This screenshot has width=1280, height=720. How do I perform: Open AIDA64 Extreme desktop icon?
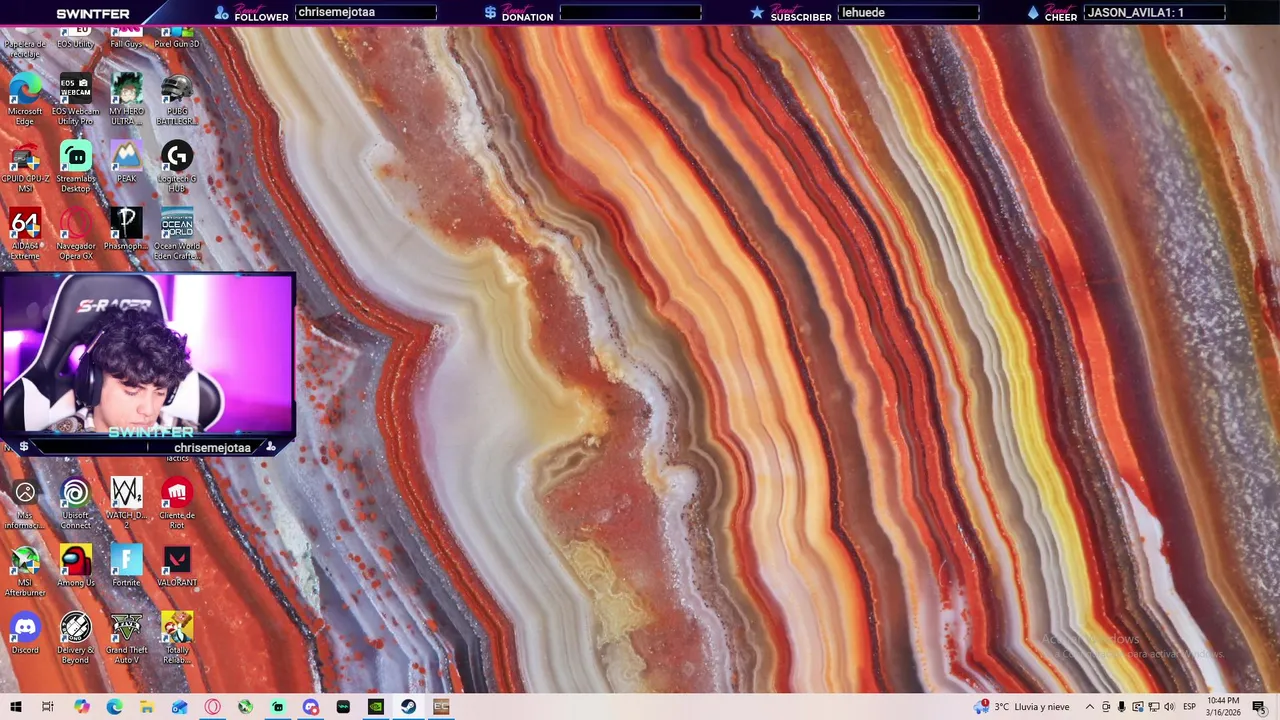[x=25, y=234]
